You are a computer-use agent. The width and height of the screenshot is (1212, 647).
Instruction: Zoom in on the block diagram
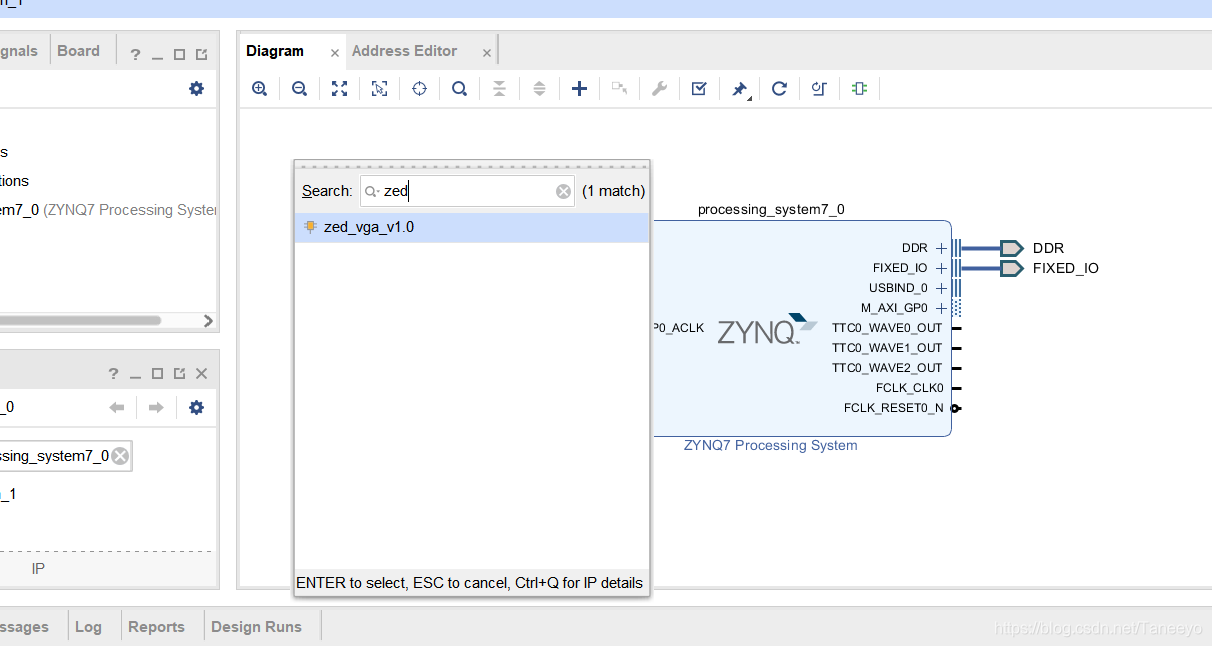click(x=259, y=89)
